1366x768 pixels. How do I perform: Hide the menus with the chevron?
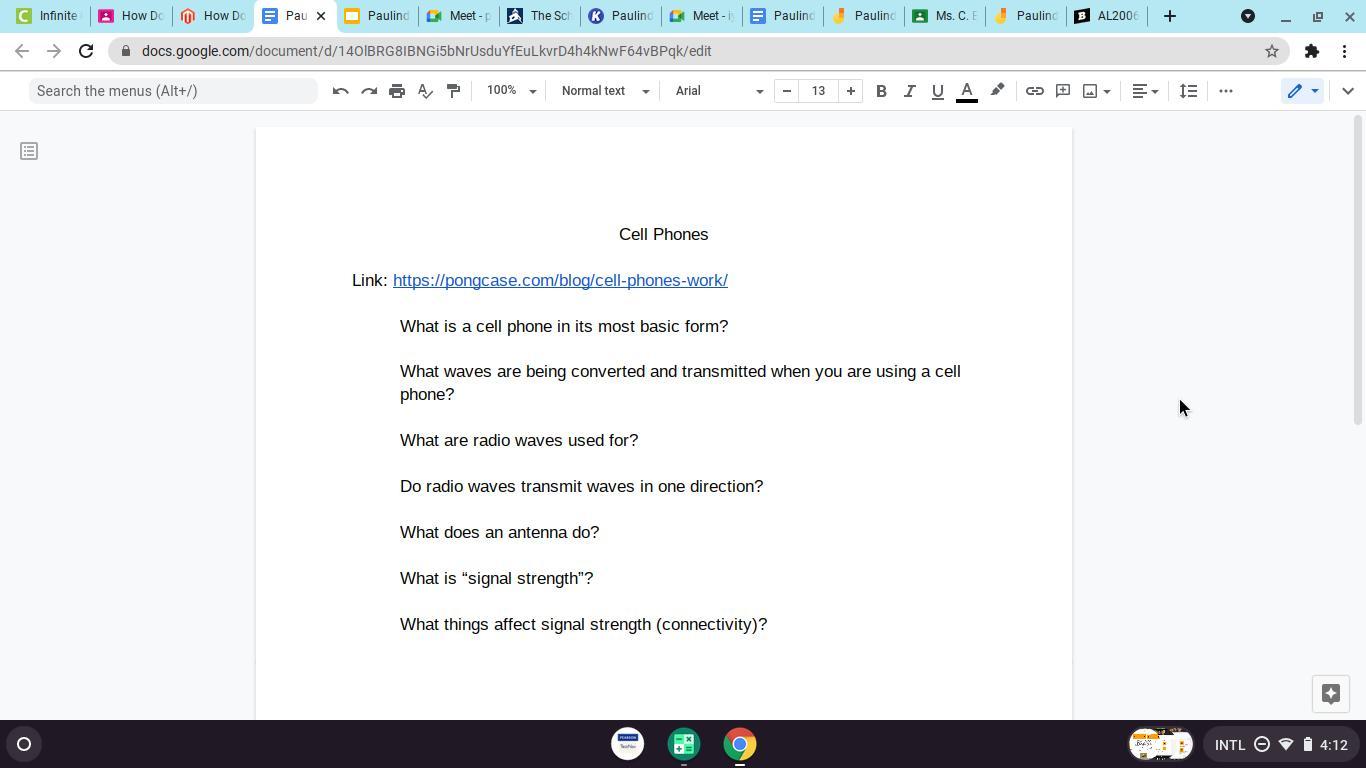pos(1348,91)
